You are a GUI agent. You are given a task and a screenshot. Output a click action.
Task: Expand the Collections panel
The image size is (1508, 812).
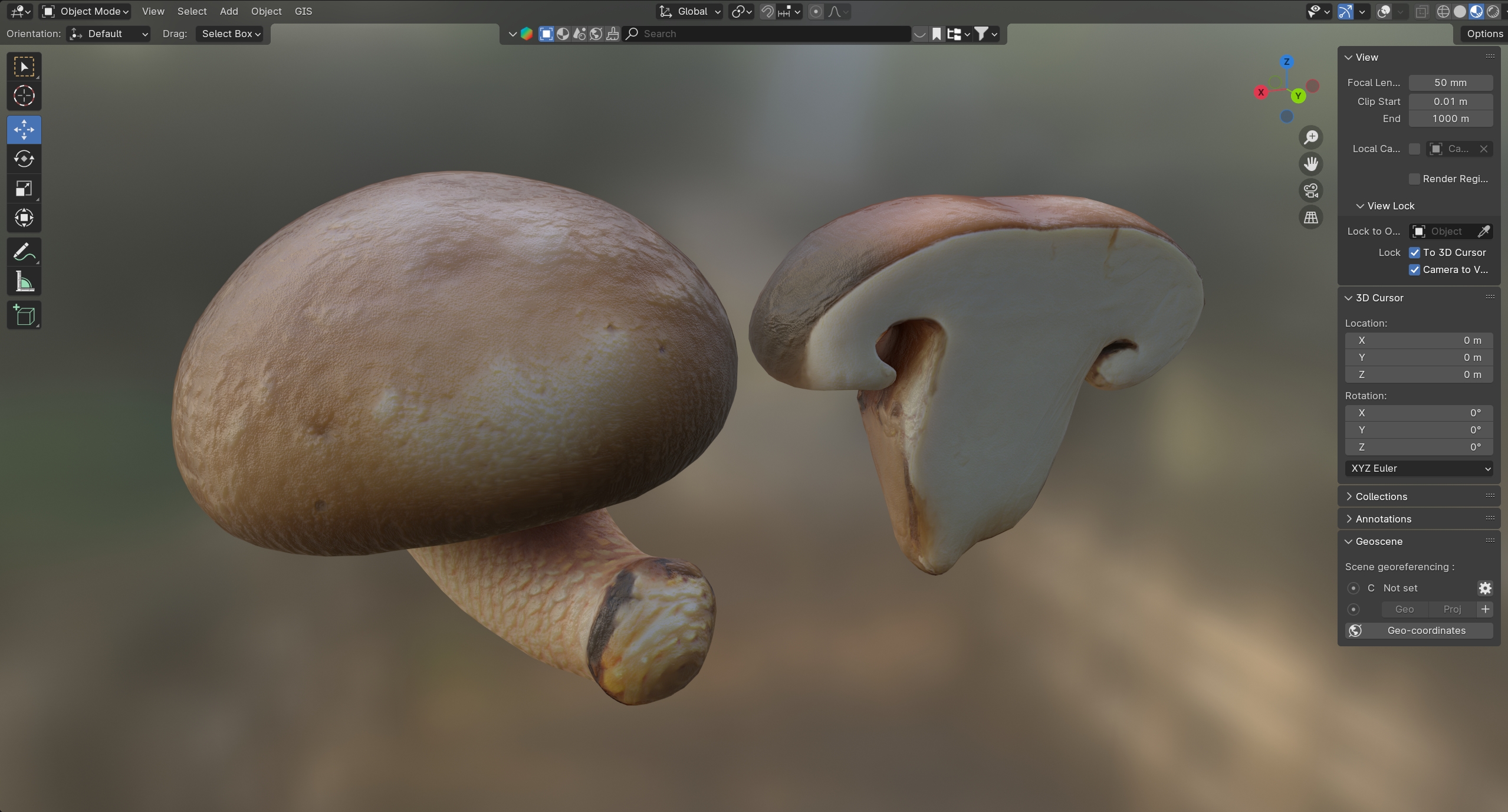tap(1381, 497)
